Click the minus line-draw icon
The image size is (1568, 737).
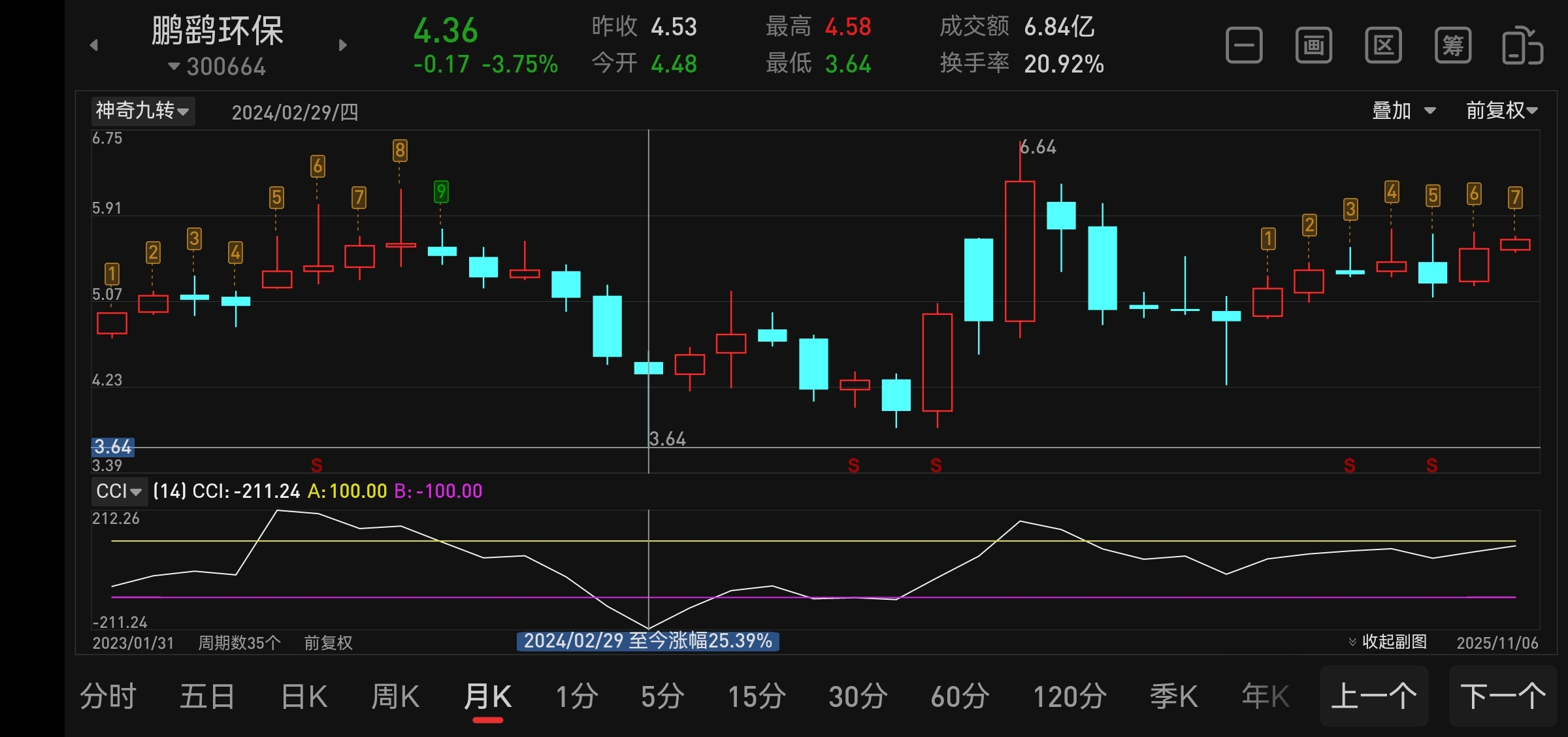[1244, 46]
